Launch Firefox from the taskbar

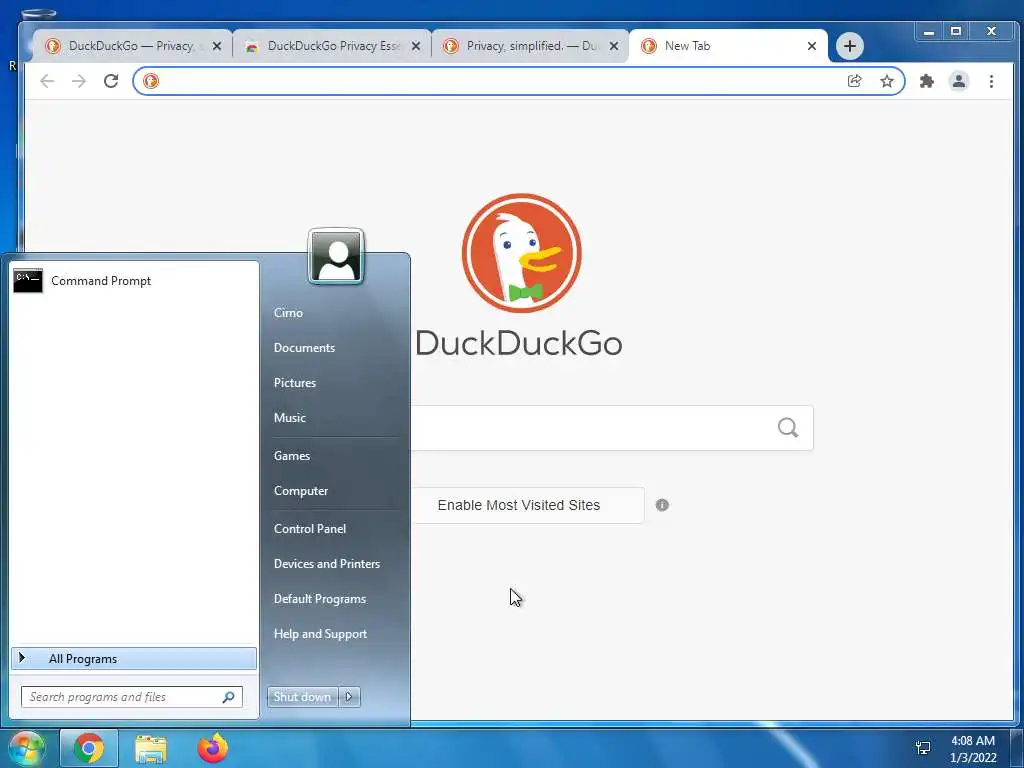213,748
